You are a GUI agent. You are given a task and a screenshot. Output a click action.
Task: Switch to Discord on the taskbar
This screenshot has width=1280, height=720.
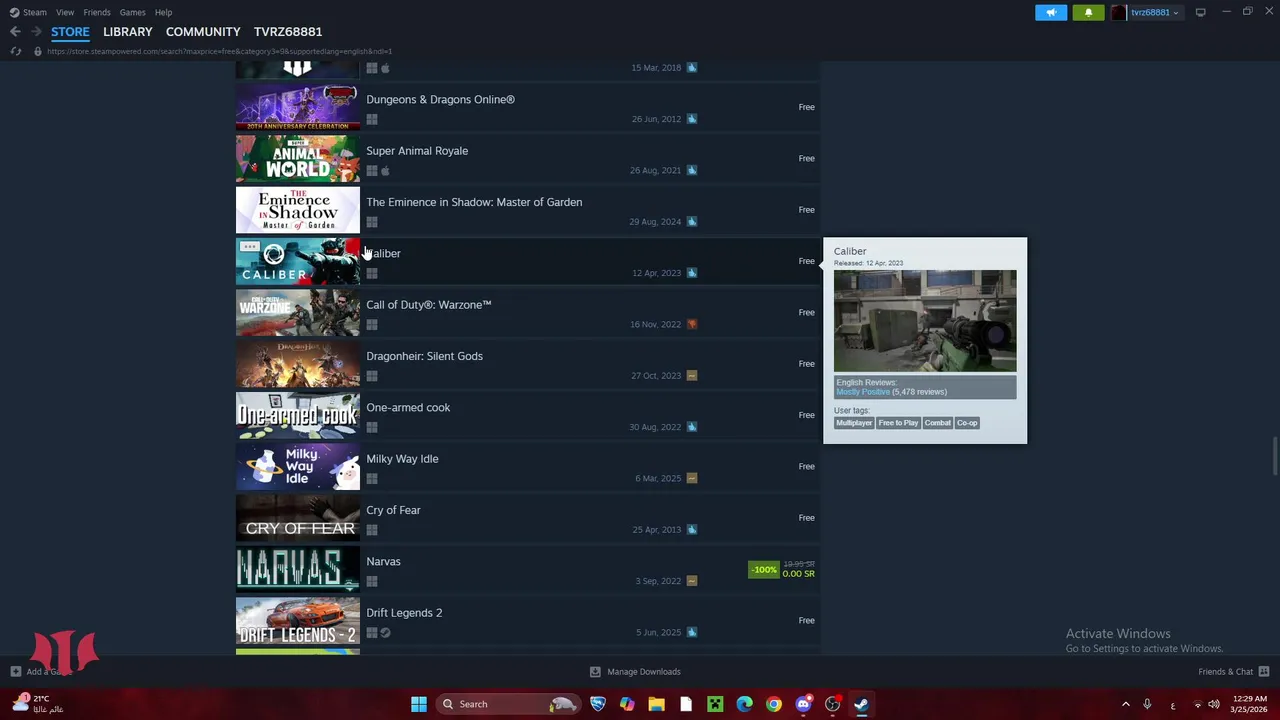pos(803,704)
